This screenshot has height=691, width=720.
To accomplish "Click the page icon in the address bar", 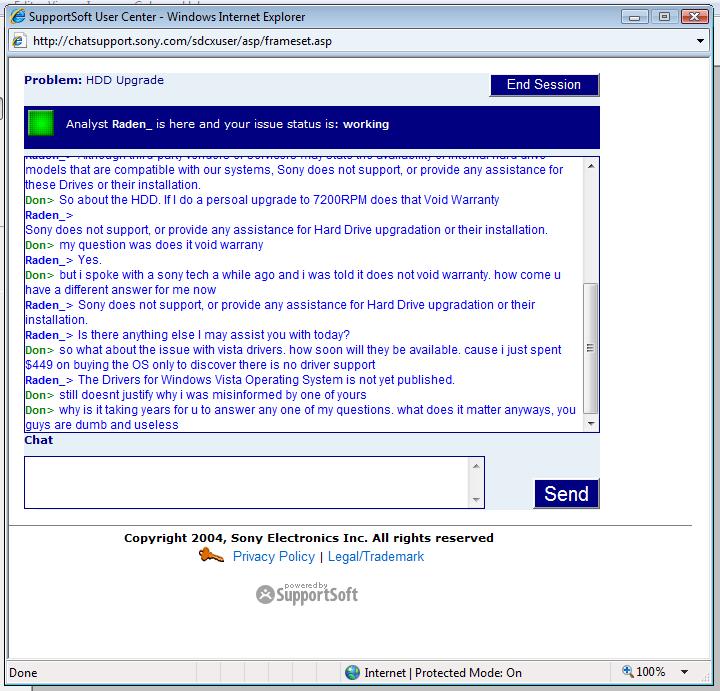I will pyautogui.click(x=19, y=41).
